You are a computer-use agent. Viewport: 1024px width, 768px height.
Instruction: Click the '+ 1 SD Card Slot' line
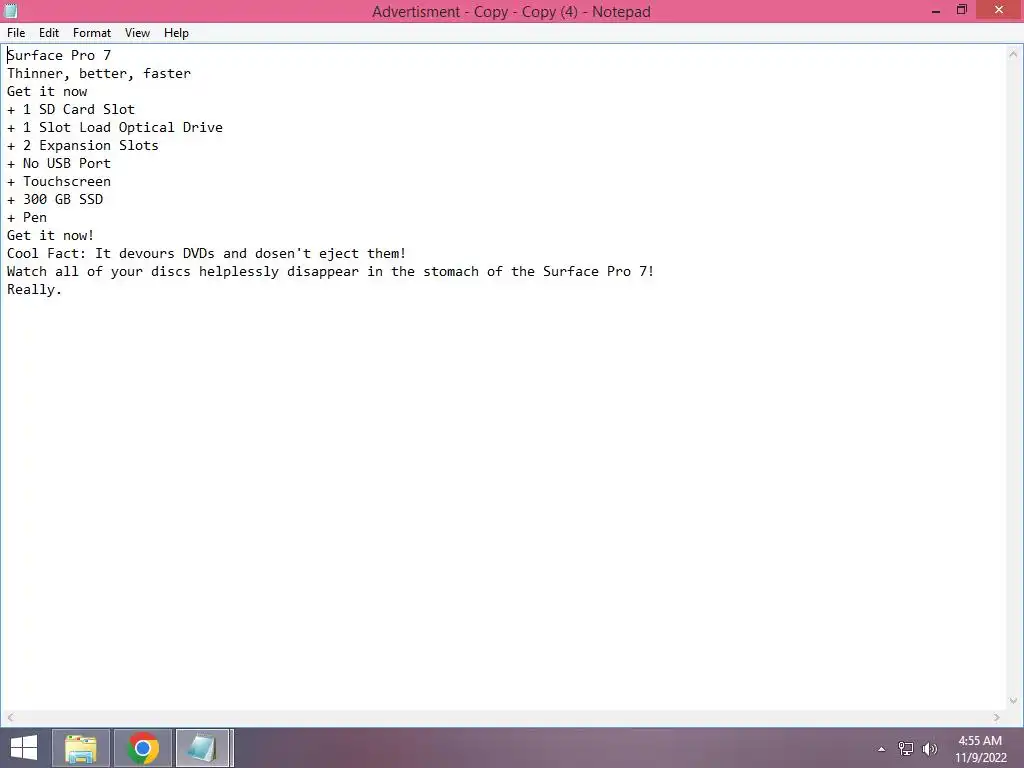click(x=71, y=109)
